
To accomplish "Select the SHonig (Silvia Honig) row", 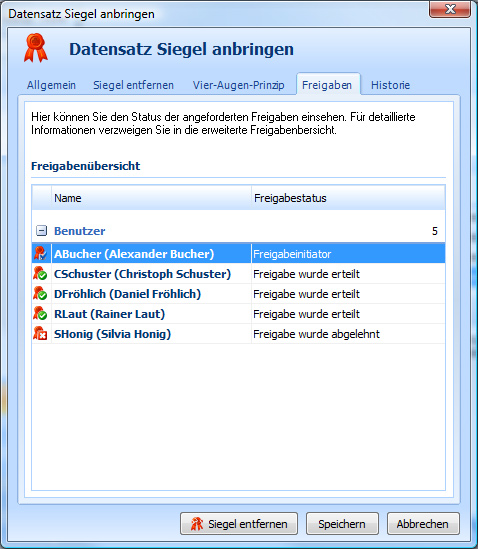I will (238, 334).
